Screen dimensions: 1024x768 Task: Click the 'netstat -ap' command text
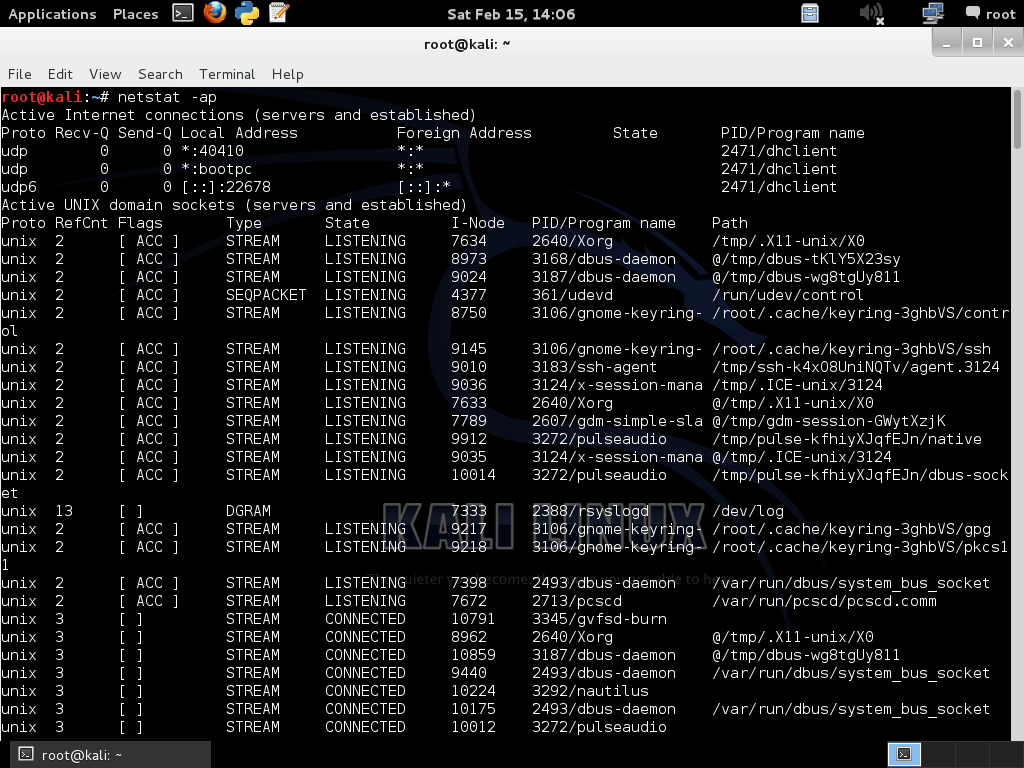coord(167,97)
